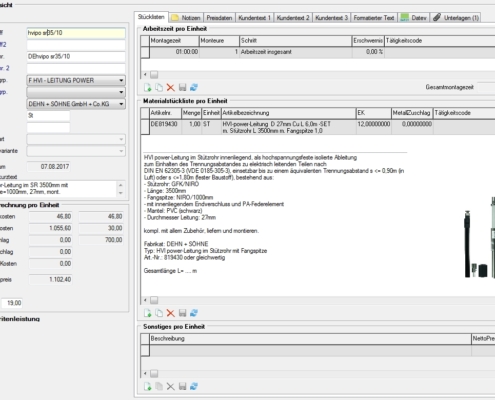This screenshot has height=400, width=495.
Task: Delete row red X in Arbeitszeit toolbar
Action: click(171, 88)
